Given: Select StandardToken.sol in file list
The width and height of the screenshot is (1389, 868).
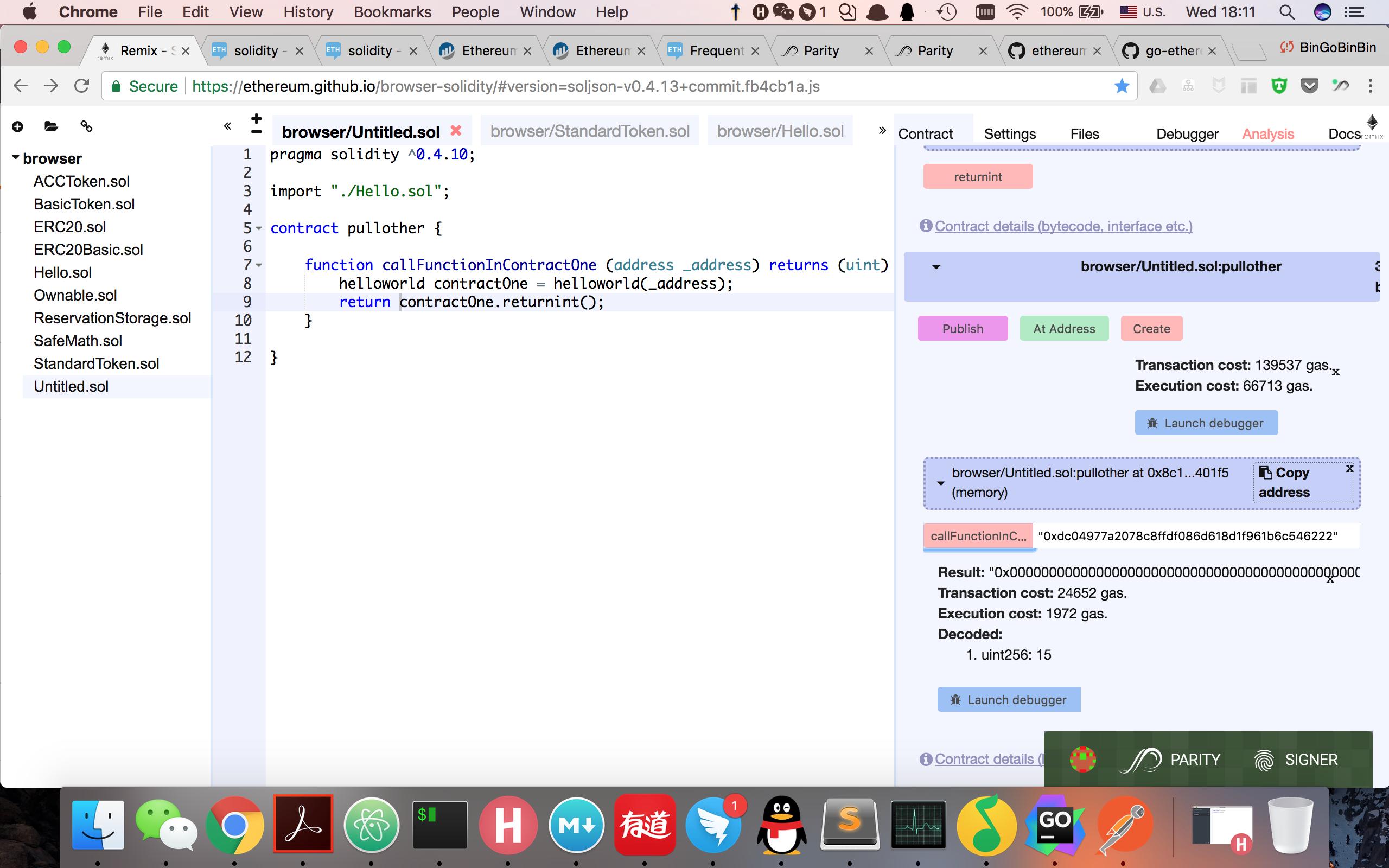Looking at the screenshot, I should pos(97,364).
